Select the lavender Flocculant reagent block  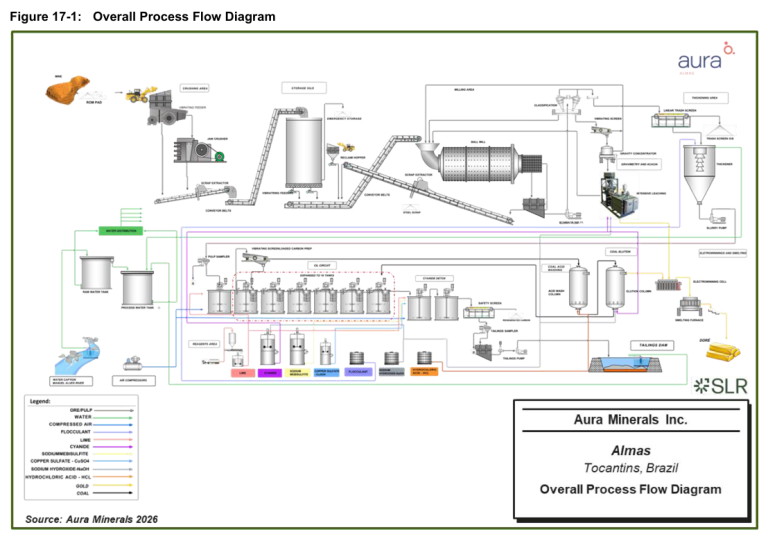(x=358, y=372)
